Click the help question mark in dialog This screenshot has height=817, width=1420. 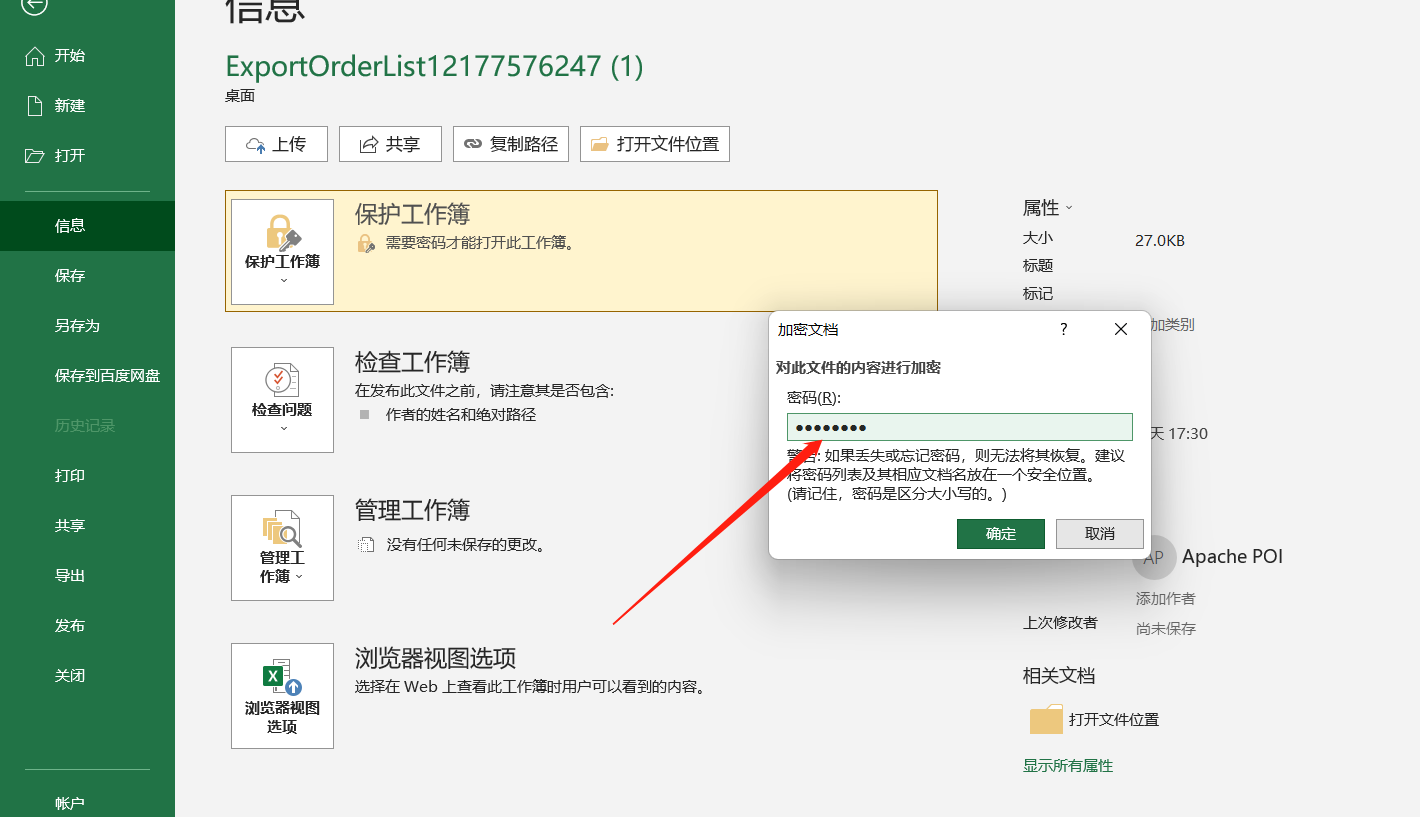point(1063,329)
